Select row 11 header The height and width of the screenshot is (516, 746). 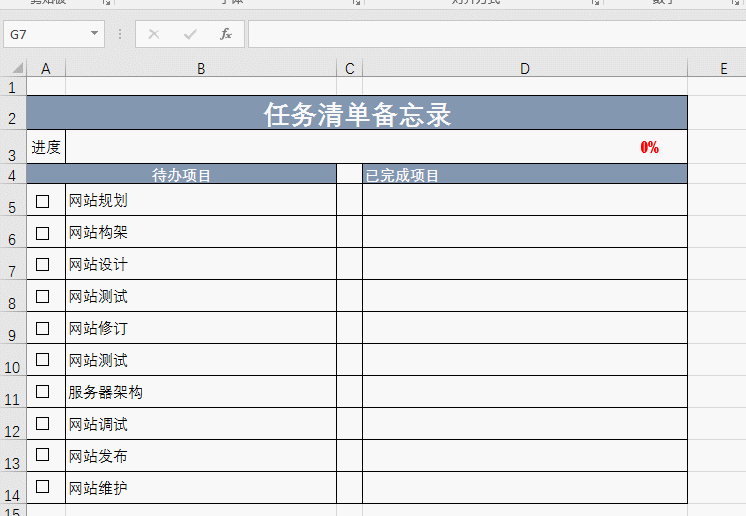(x=13, y=392)
